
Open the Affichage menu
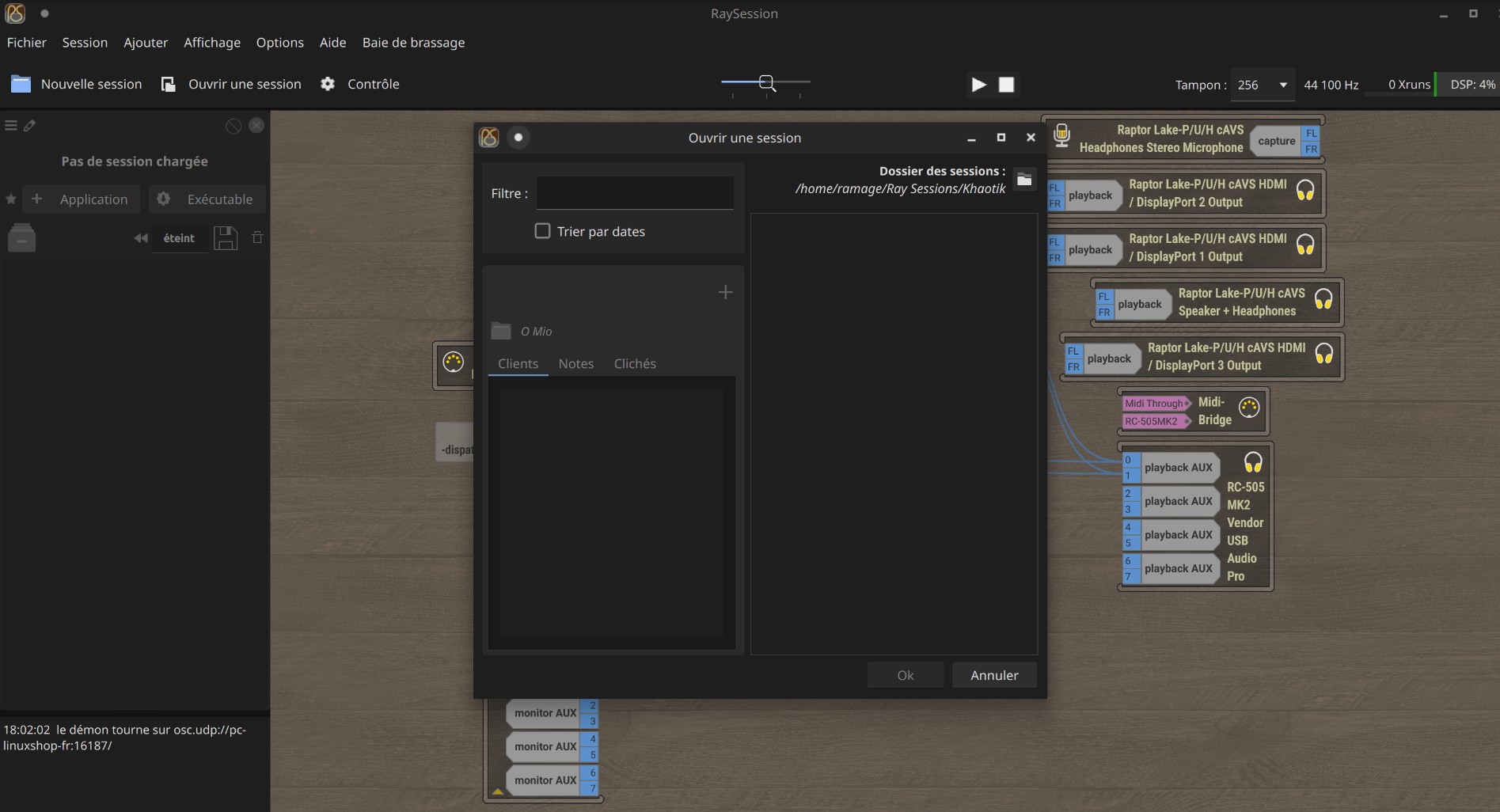[212, 43]
